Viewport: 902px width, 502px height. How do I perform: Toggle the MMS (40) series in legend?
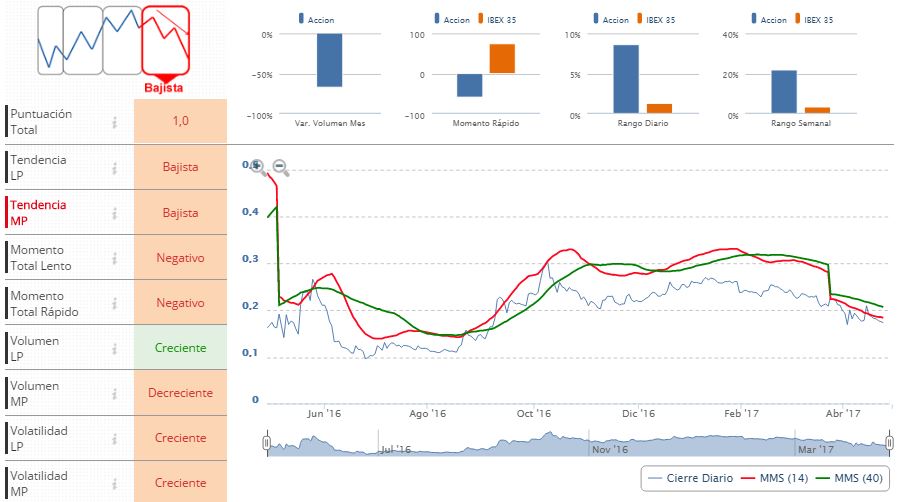click(850, 478)
